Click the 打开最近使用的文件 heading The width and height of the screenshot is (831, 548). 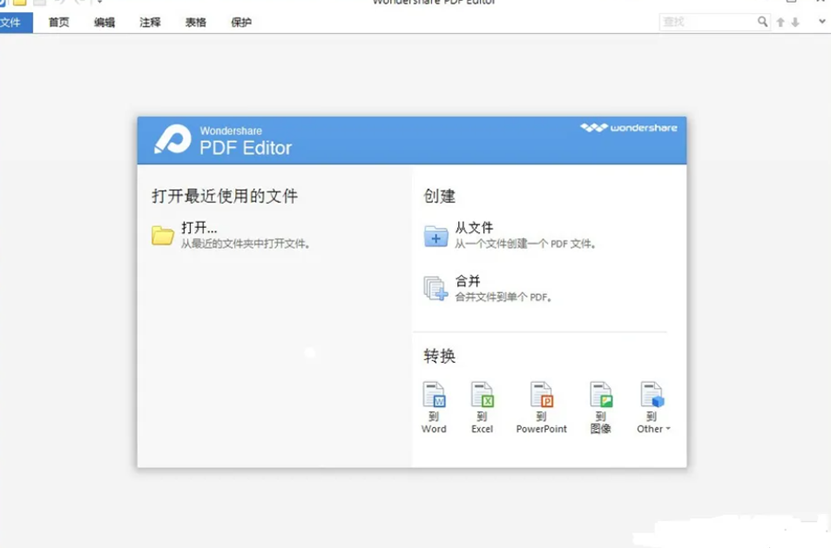click(225, 196)
